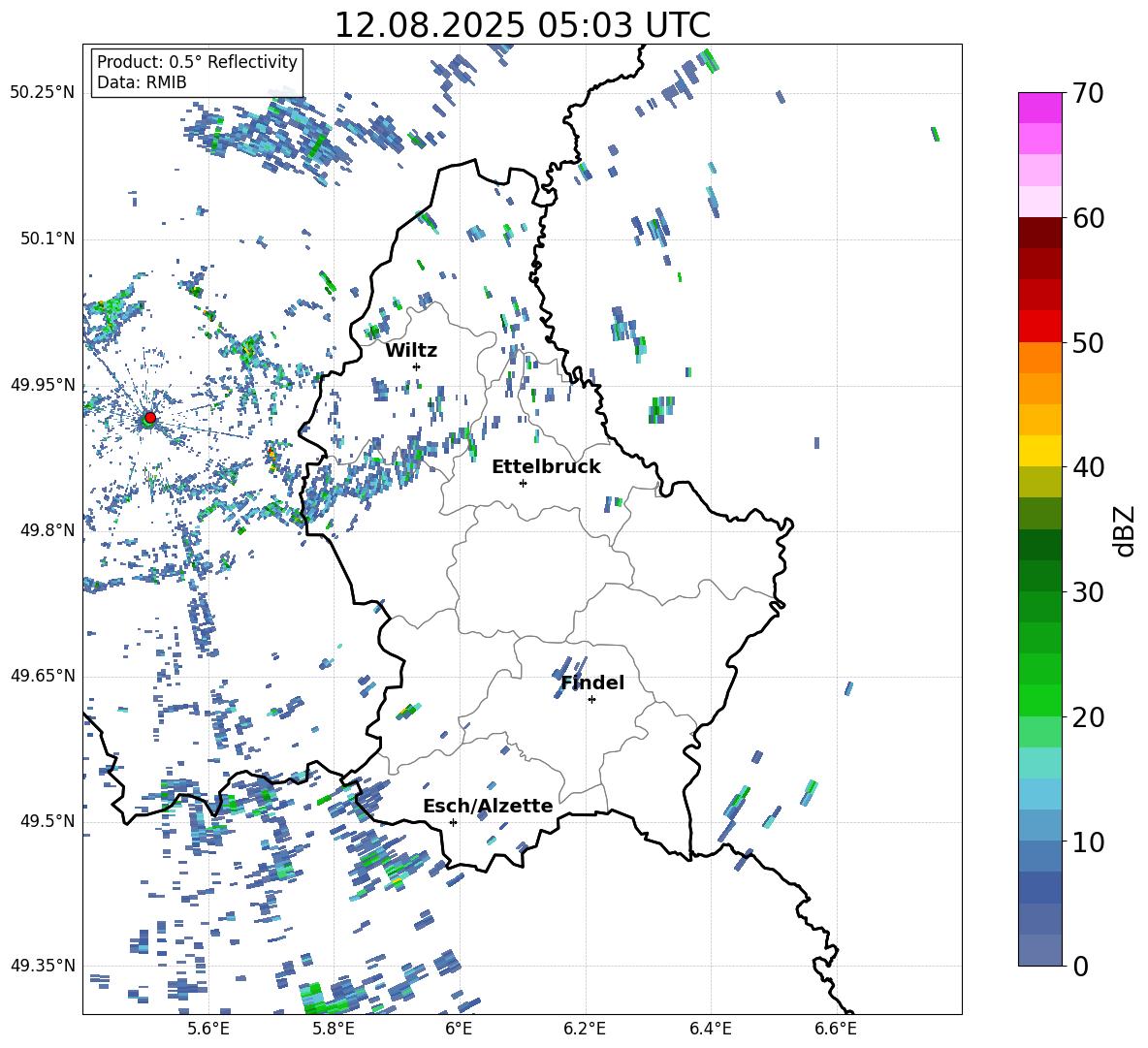
Task: Click the Wiltz city label
Action: [411, 351]
